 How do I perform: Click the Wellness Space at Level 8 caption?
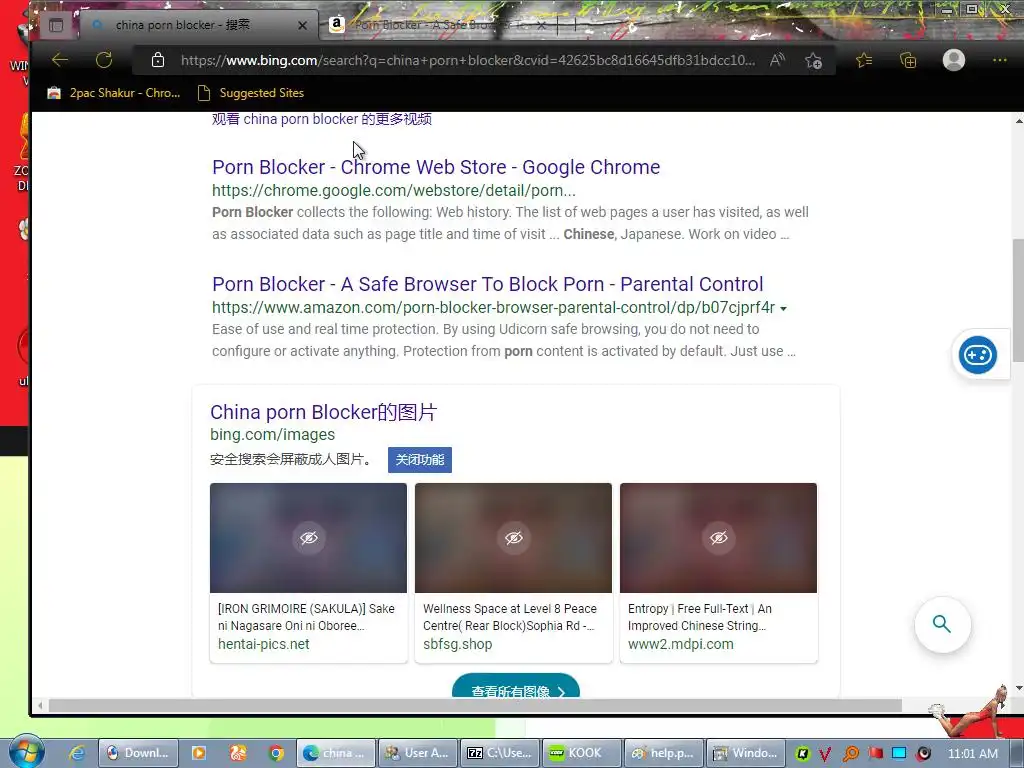point(509,617)
